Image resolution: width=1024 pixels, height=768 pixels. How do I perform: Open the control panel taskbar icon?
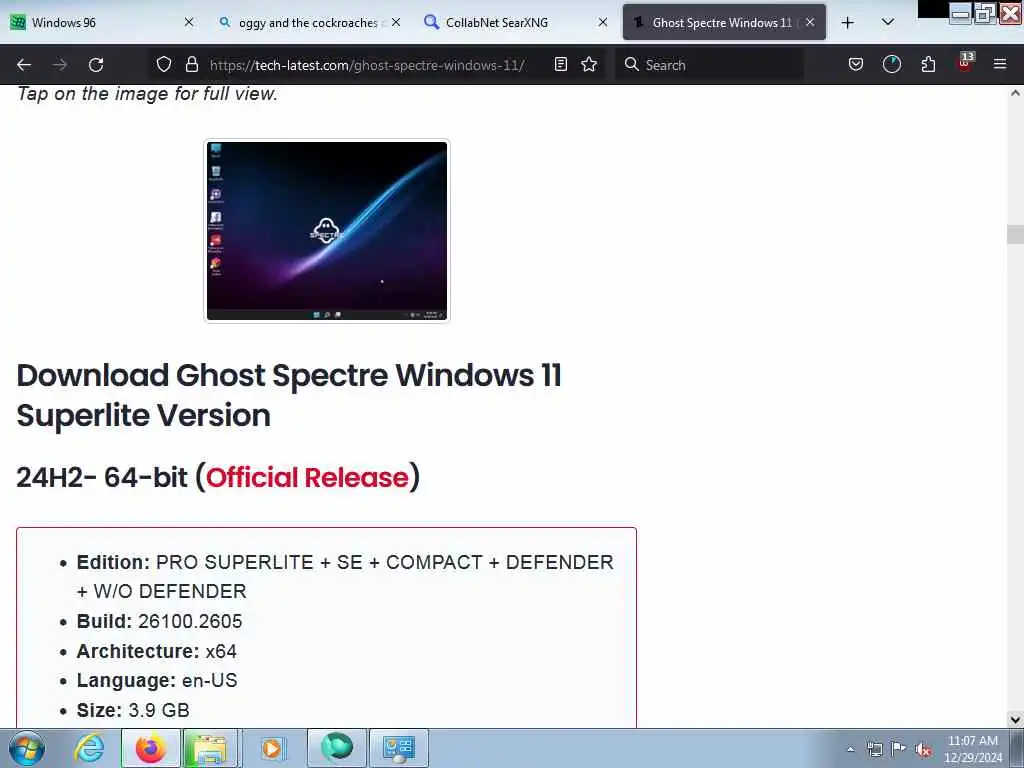(x=399, y=748)
